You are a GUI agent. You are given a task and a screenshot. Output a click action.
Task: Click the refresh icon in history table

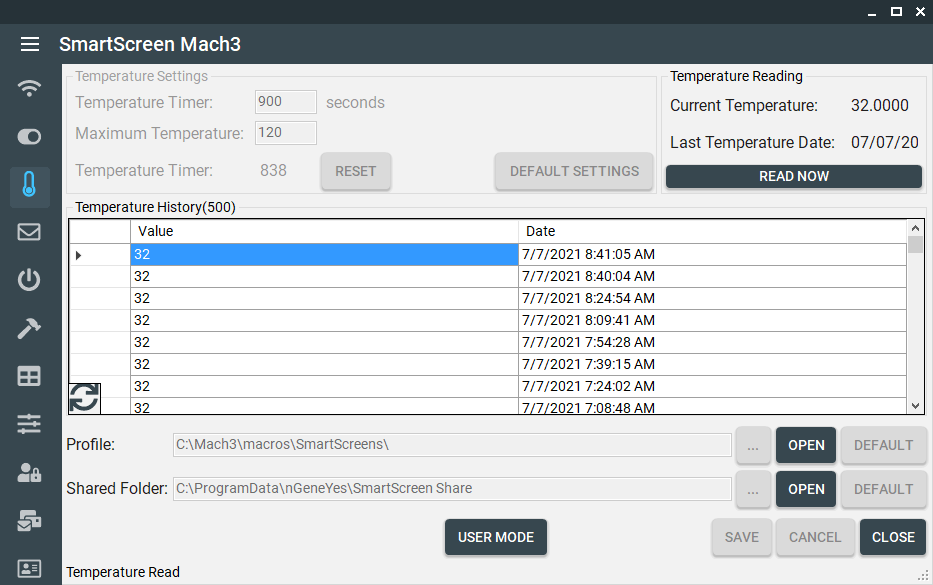tap(84, 397)
